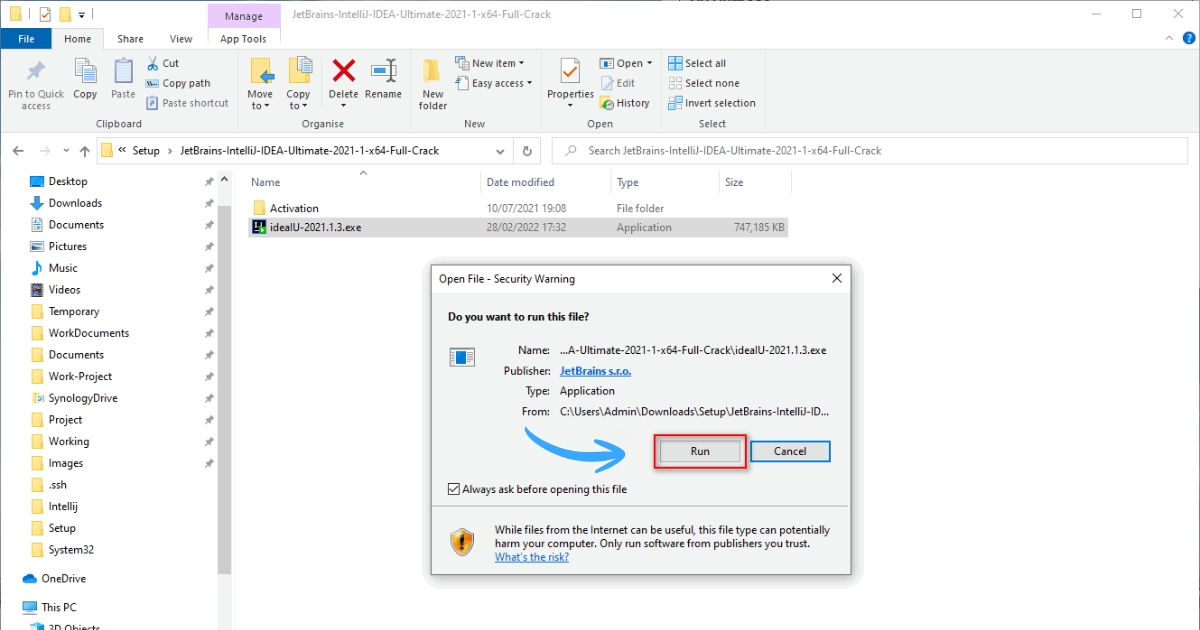Choose Copy path in the ribbon
The width and height of the screenshot is (1200, 630).
[x=178, y=83]
